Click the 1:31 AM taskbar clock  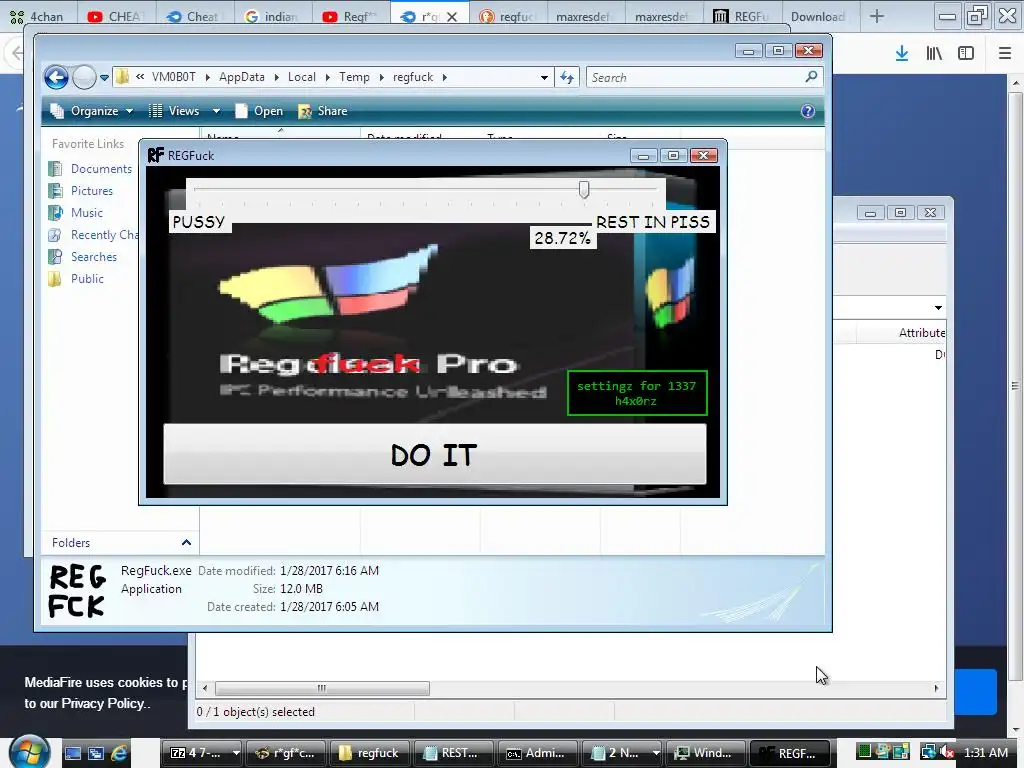point(985,752)
